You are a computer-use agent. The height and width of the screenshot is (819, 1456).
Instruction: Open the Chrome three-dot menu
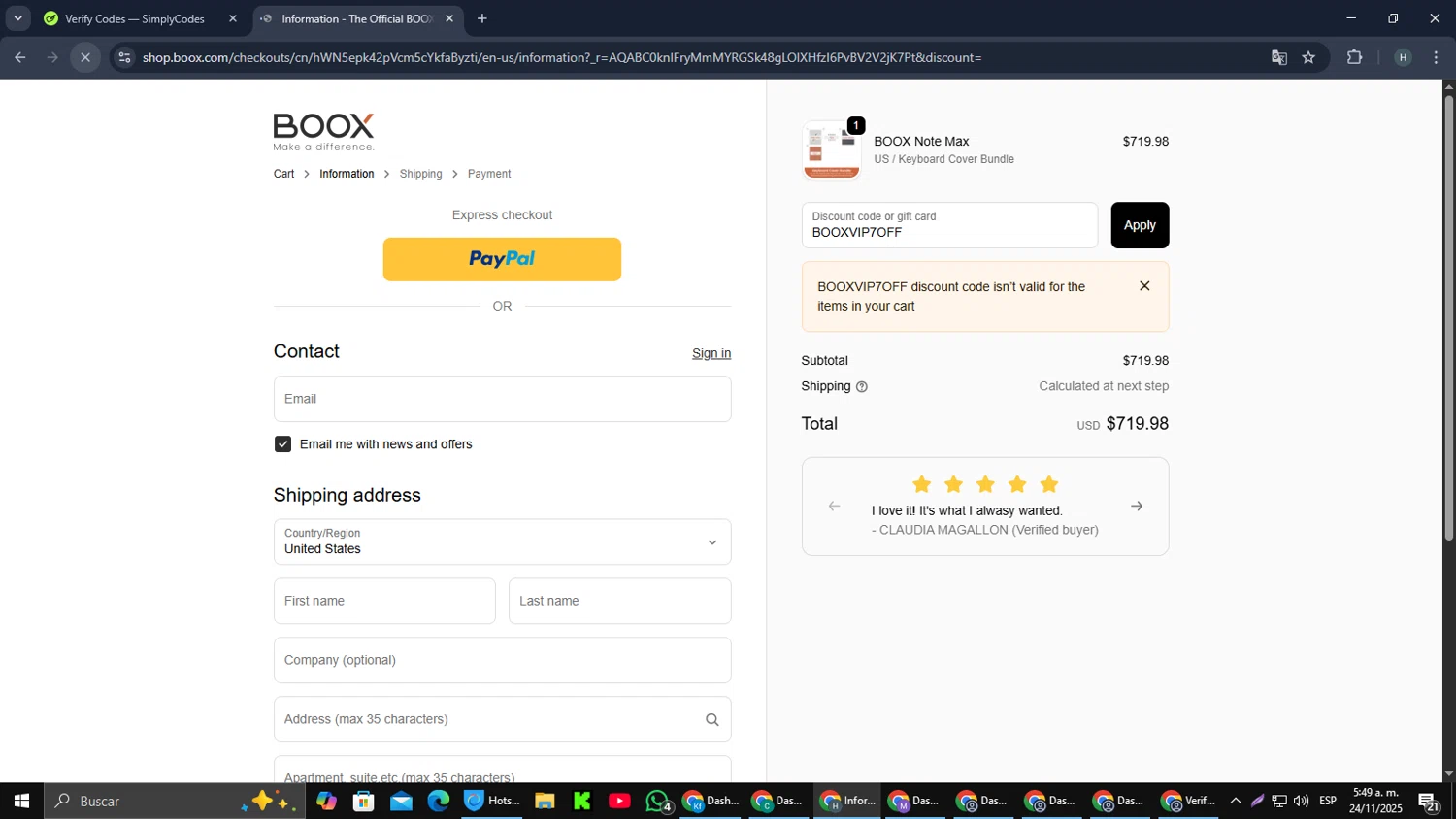(1436, 57)
